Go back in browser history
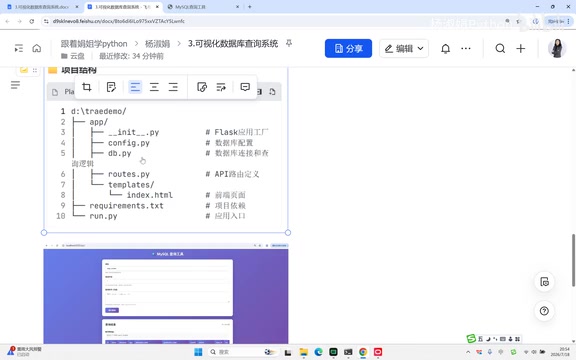 click(x=8, y=21)
